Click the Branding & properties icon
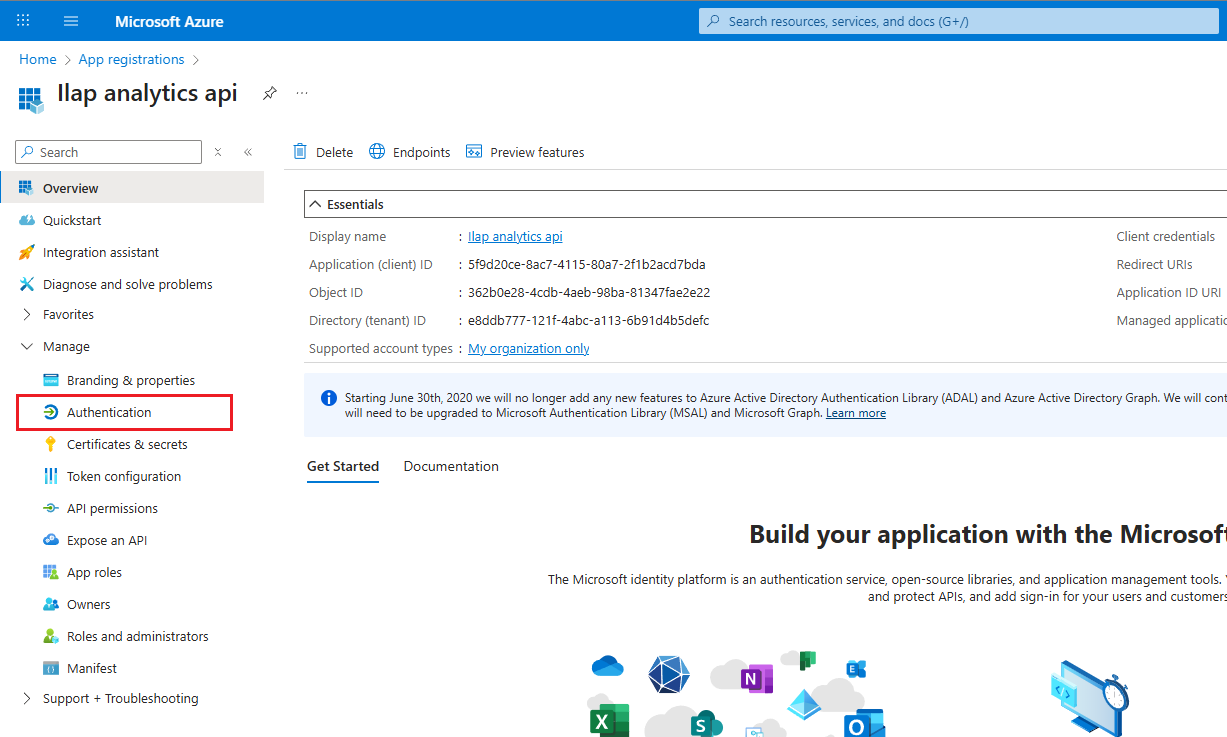This screenshot has height=737, width=1227. (50, 380)
